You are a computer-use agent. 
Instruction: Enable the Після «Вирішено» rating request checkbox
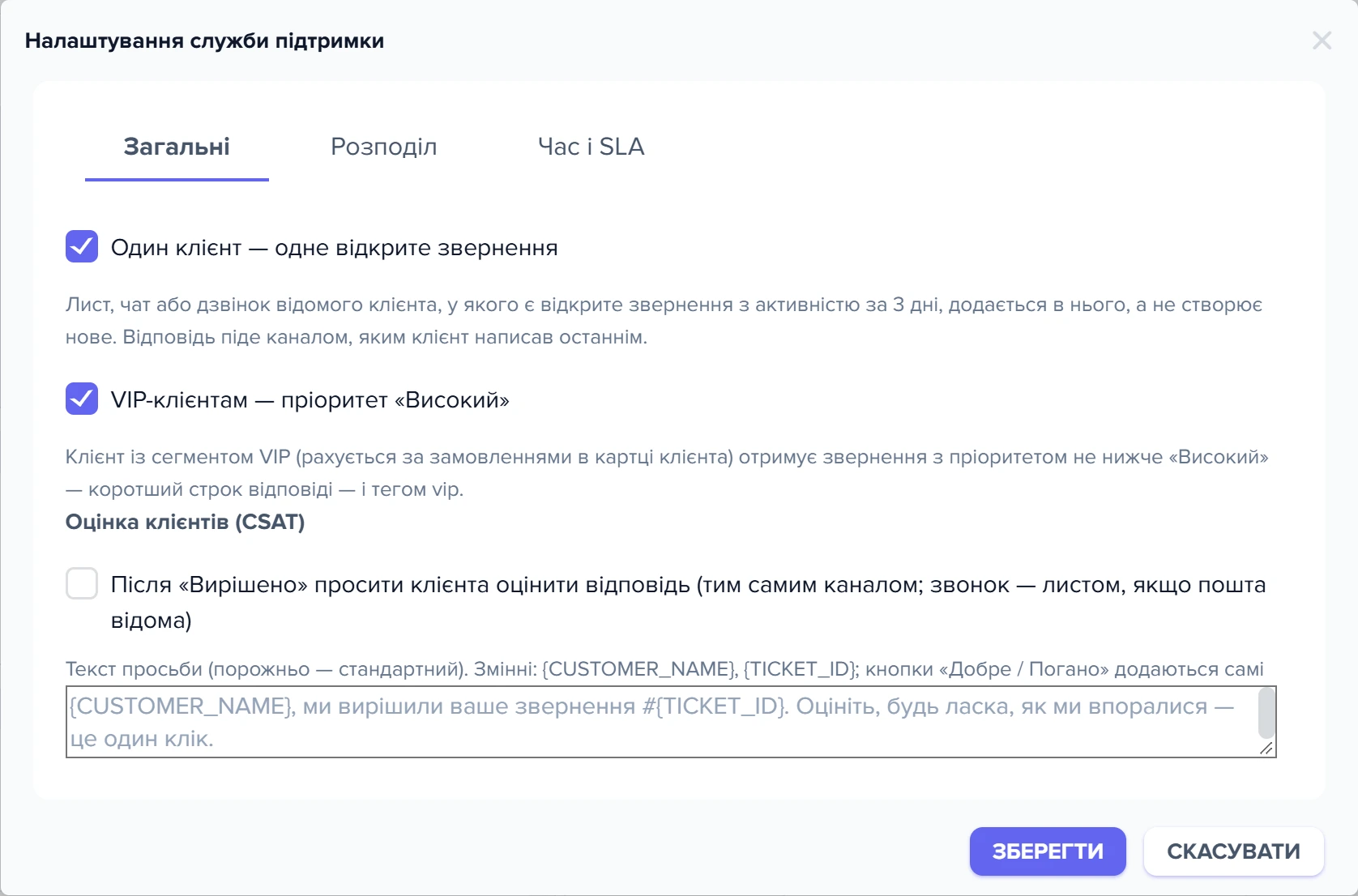coord(82,583)
